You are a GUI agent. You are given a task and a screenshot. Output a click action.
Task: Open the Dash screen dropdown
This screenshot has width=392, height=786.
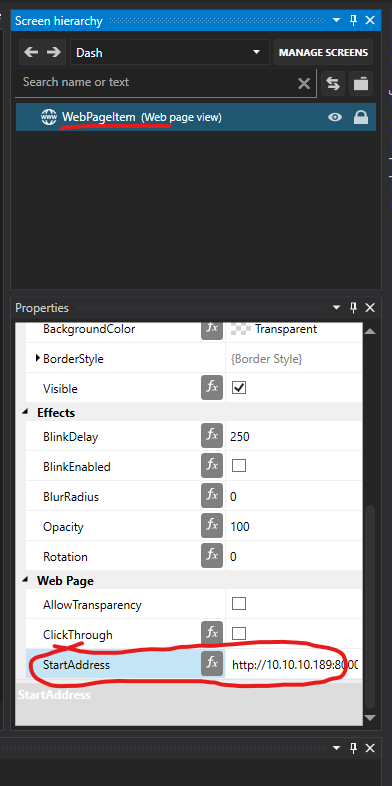click(x=169, y=52)
